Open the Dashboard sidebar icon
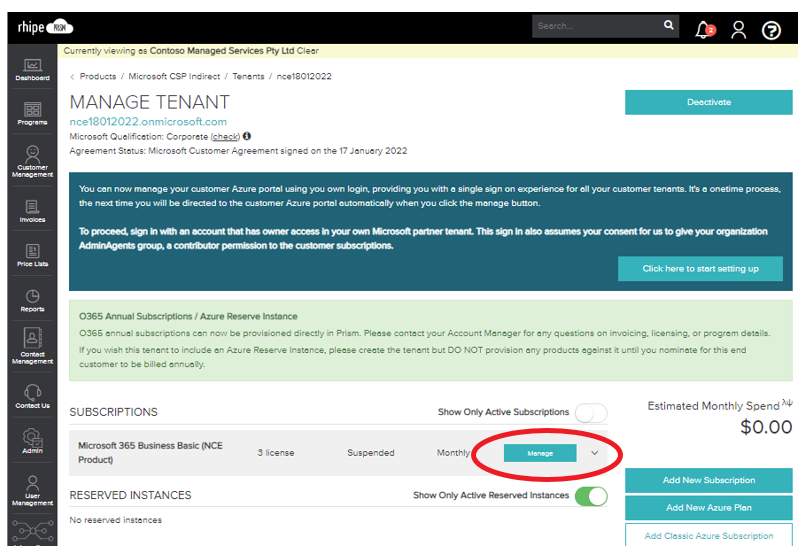 pyautogui.click(x=32, y=70)
